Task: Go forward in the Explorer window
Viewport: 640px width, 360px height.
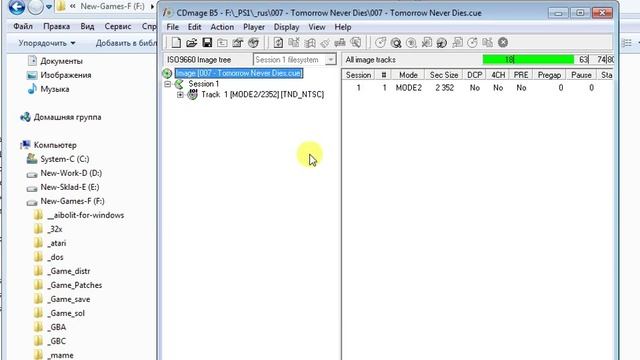Action: point(36,7)
